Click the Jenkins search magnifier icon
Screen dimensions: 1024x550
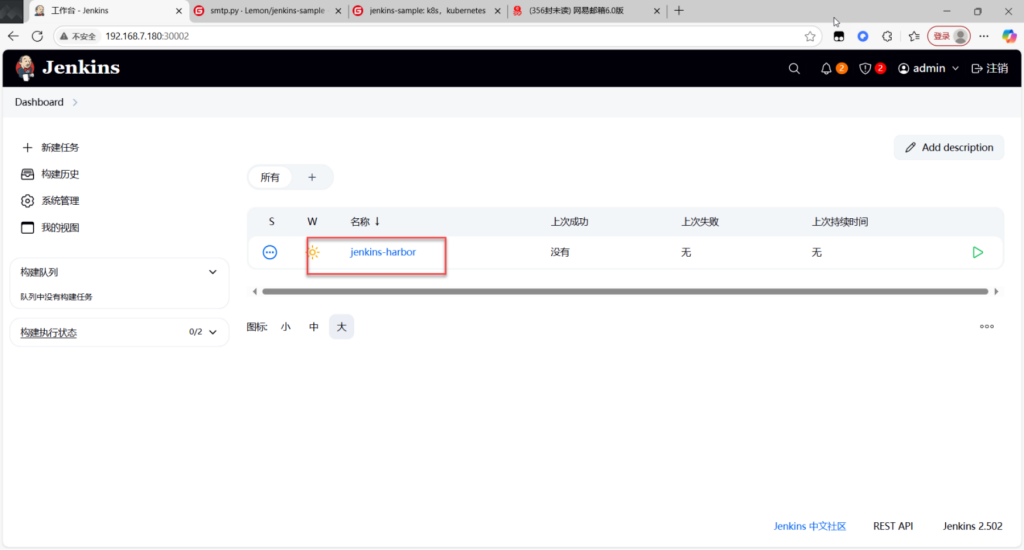(x=794, y=69)
